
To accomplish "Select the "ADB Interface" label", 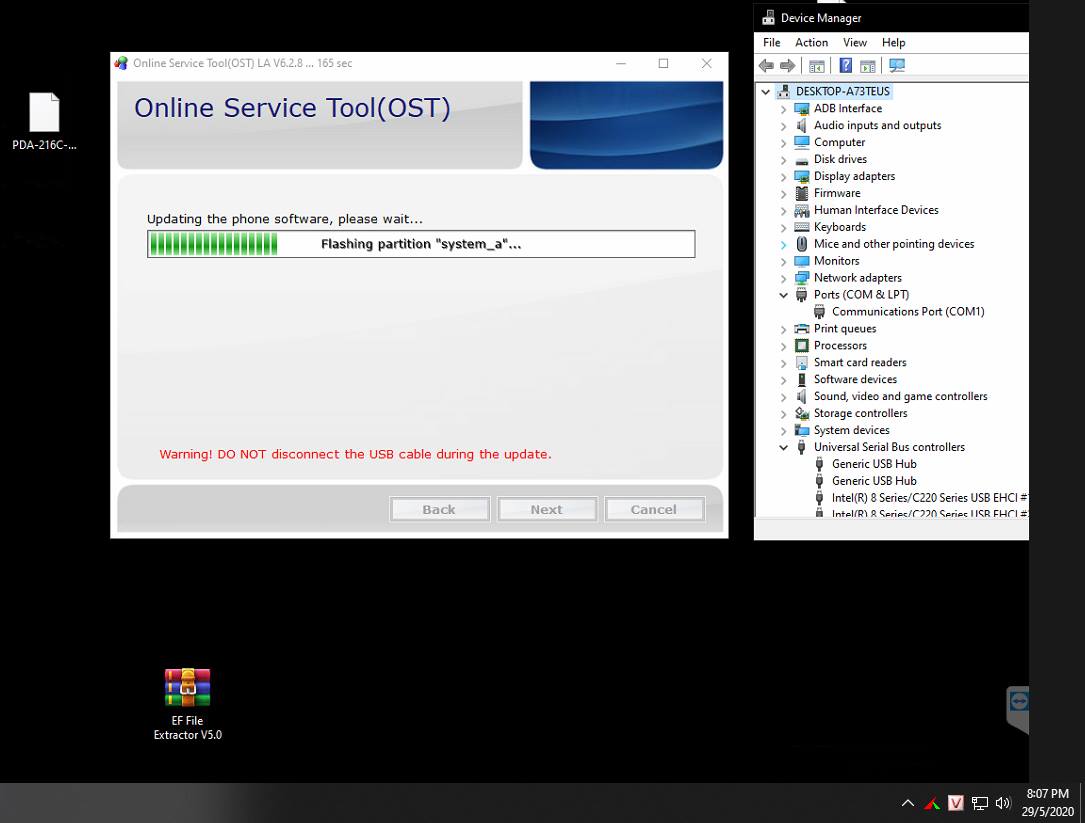I will click(x=848, y=109).
